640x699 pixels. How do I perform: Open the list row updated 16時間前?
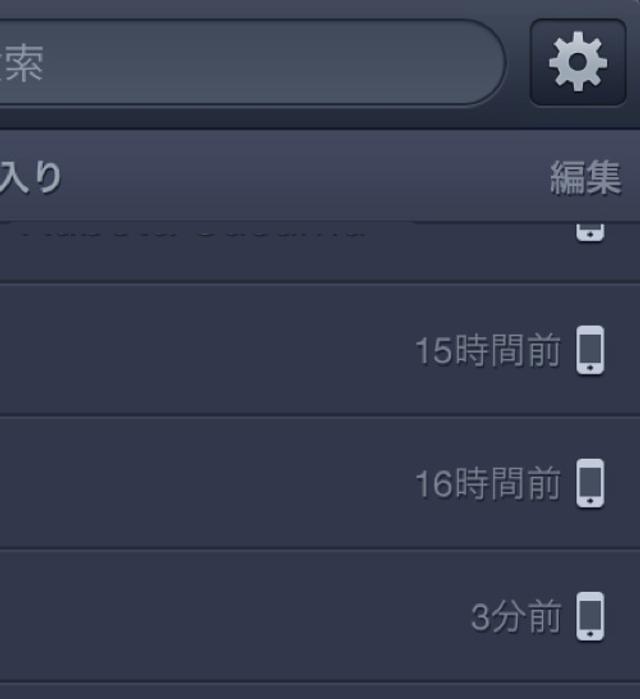click(x=320, y=483)
